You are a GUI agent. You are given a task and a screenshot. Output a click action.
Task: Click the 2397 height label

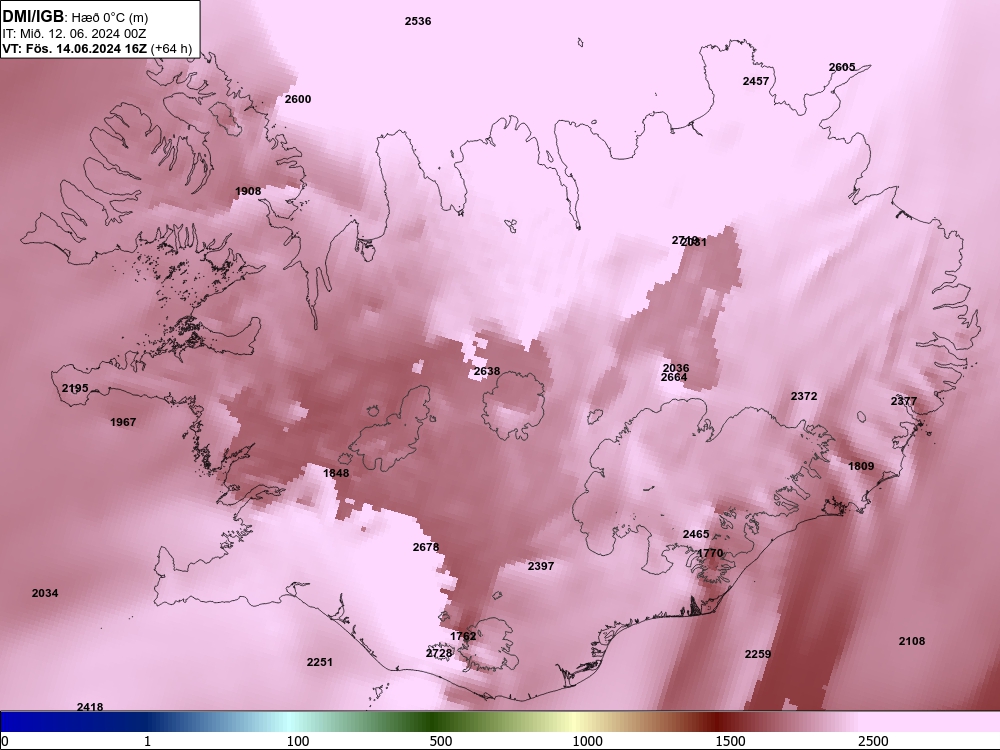[541, 566]
